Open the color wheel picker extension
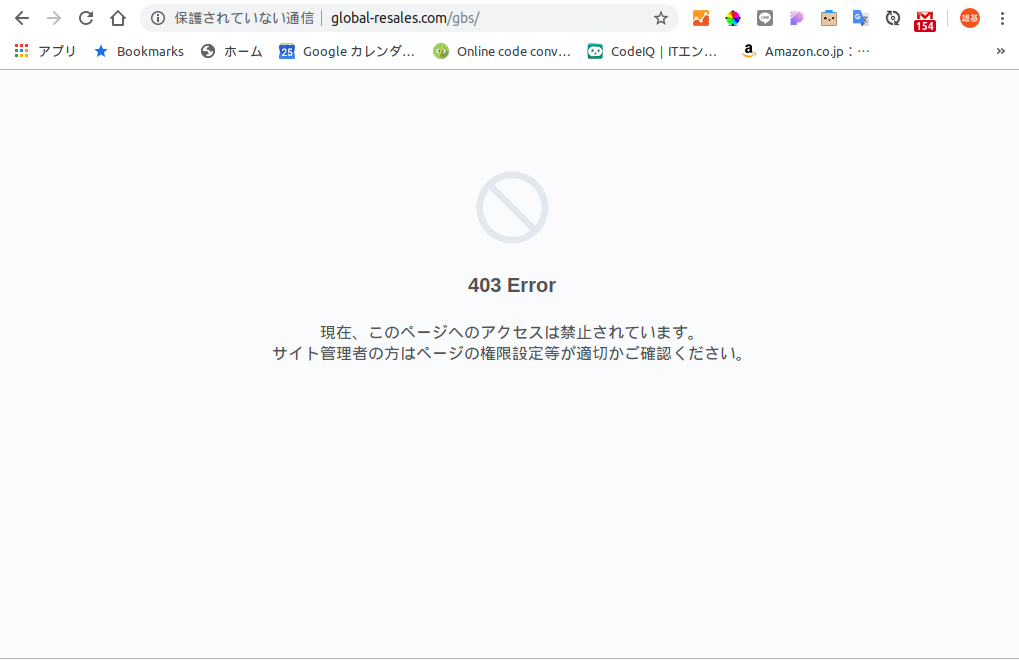Image resolution: width=1019 pixels, height=660 pixels. pyautogui.click(x=733, y=18)
